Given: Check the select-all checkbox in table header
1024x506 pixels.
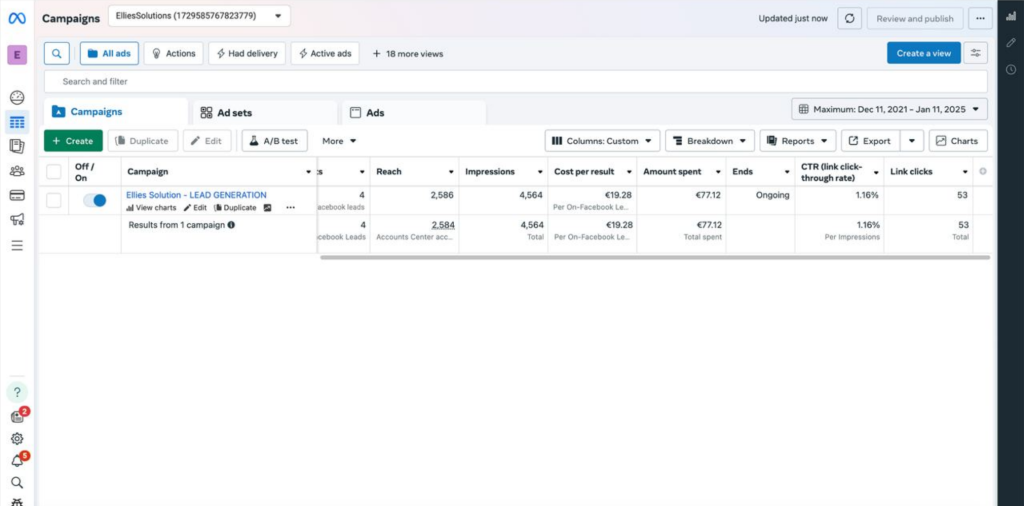Looking at the screenshot, I should pyautogui.click(x=54, y=172).
